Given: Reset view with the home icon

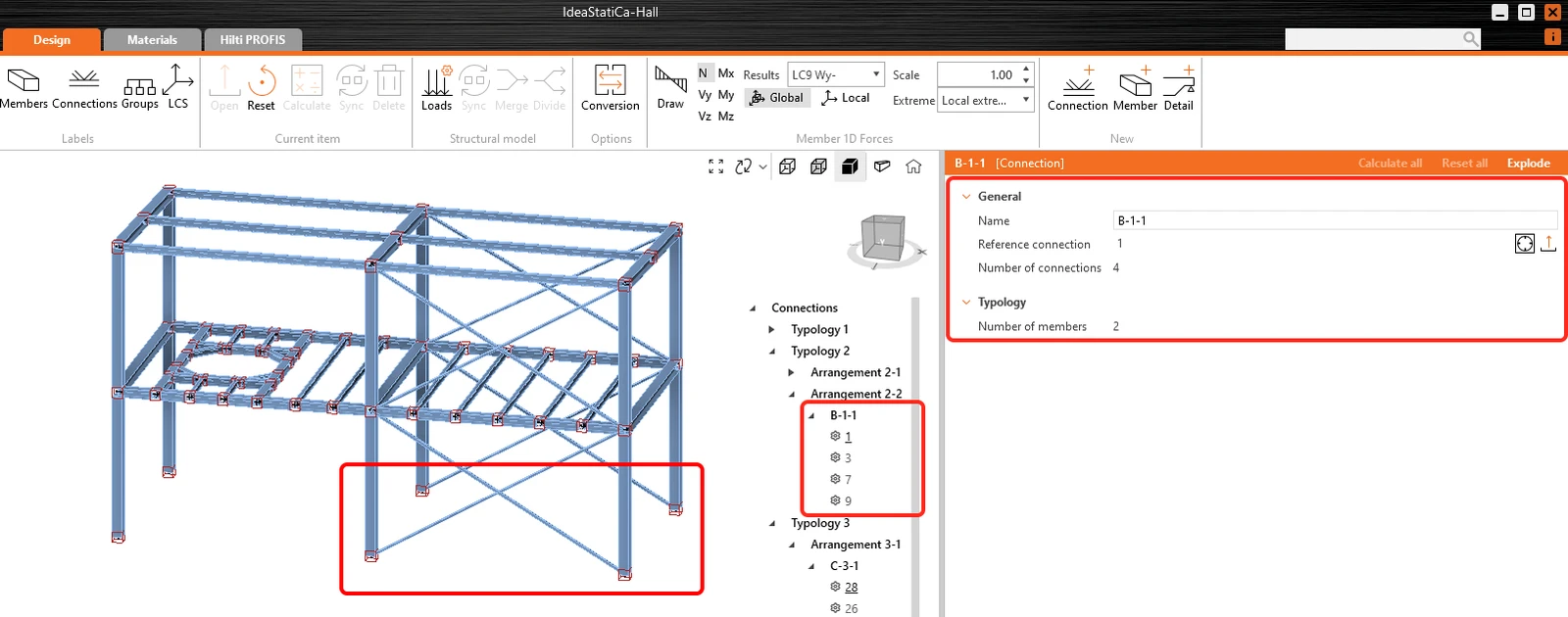Looking at the screenshot, I should [913, 166].
